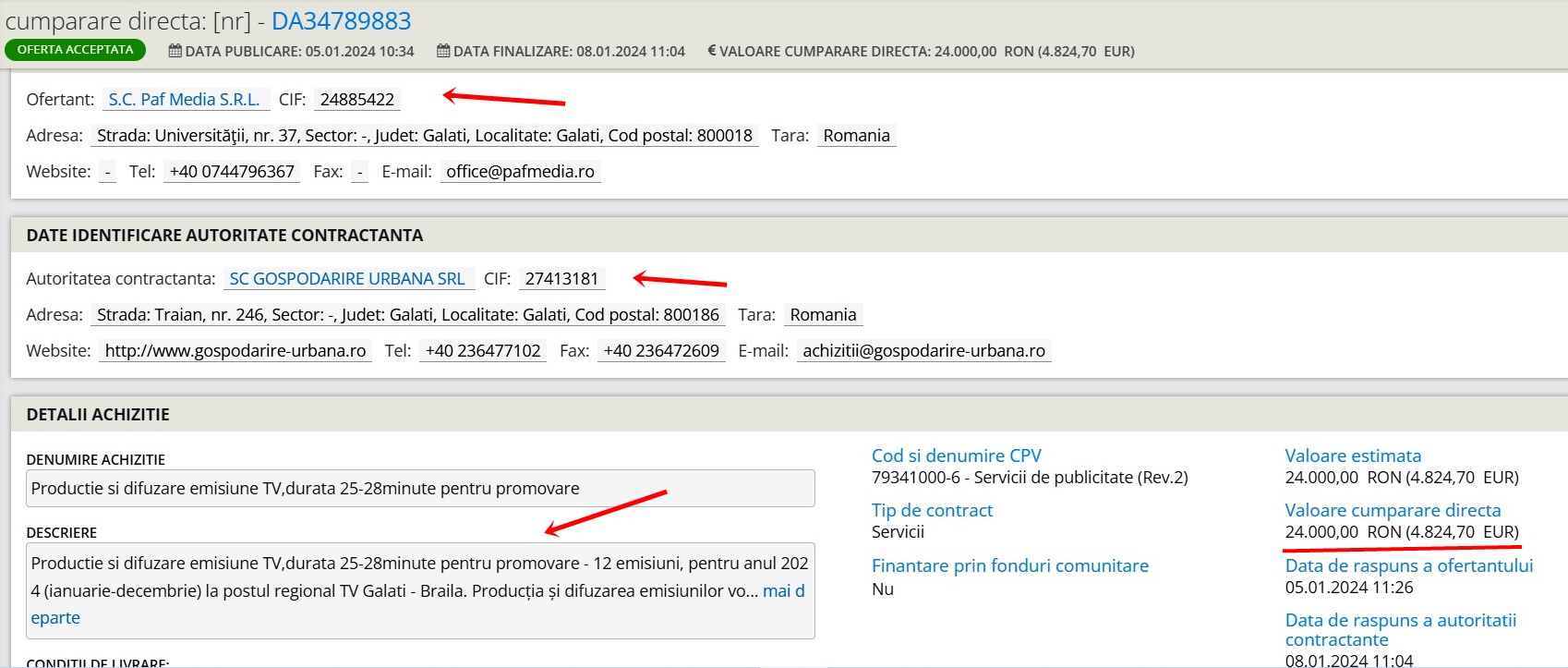
Task: Click calendar icon beside DATA PUBLICARE
Action: pyautogui.click(x=175, y=51)
